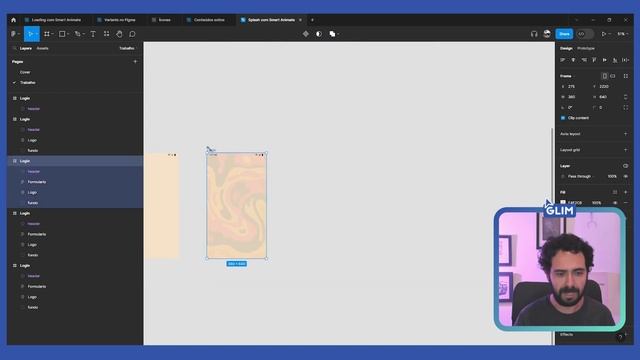
Task: Click the frame width input field
Action: tap(574, 97)
